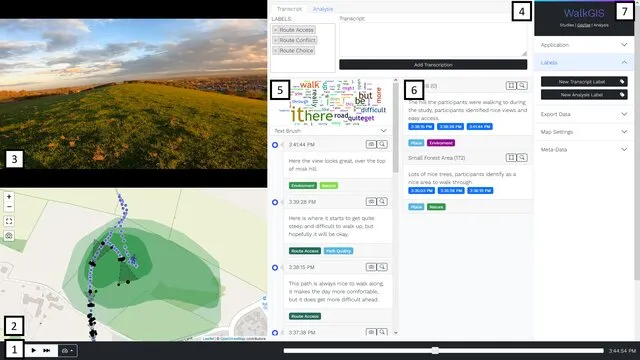Open the Analysis link in WalkGIS header
Viewport: 640px width, 360px height.
tap(601, 25)
